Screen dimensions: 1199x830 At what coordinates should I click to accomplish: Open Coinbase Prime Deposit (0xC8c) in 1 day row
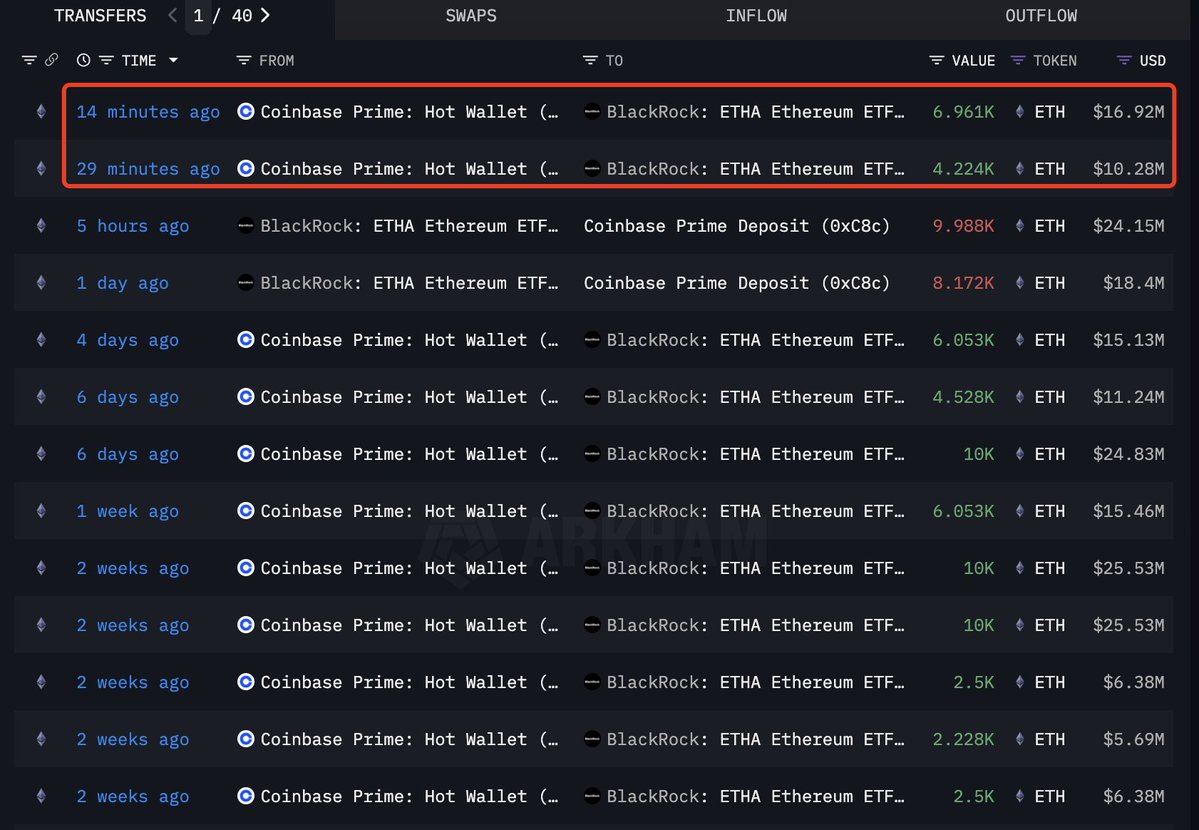click(736, 283)
